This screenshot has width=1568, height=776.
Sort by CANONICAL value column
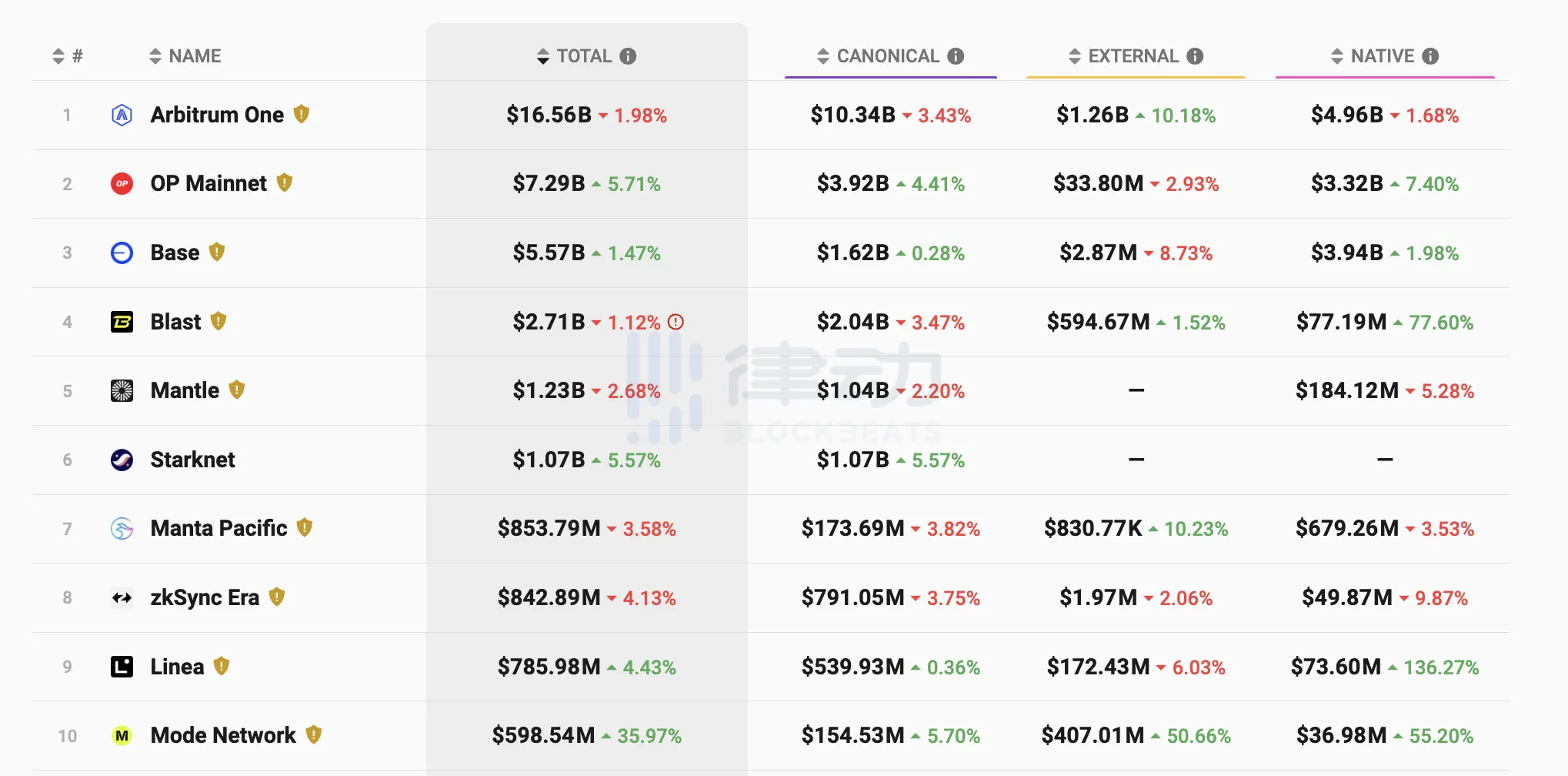click(x=878, y=56)
